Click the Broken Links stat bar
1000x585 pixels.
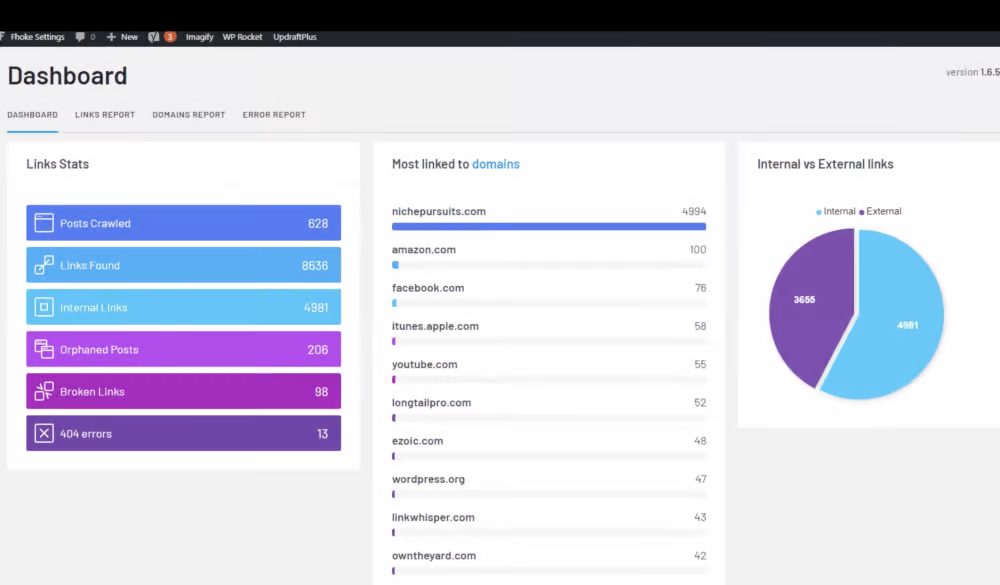pyautogui.click(x=184, y=391)
